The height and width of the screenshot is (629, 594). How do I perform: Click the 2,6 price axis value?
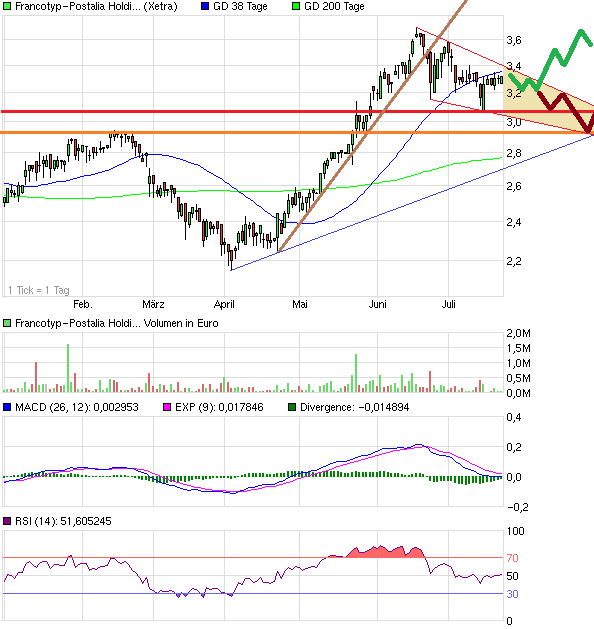pyautogui.click(x=514, y=187)
